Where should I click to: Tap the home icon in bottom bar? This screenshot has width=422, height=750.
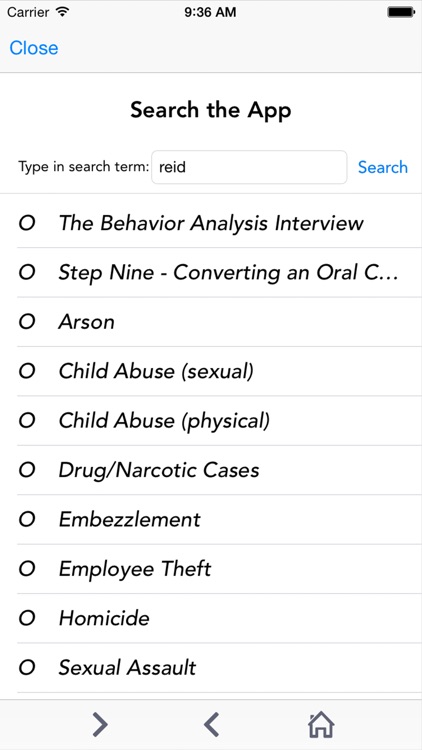tap(321, 725)
